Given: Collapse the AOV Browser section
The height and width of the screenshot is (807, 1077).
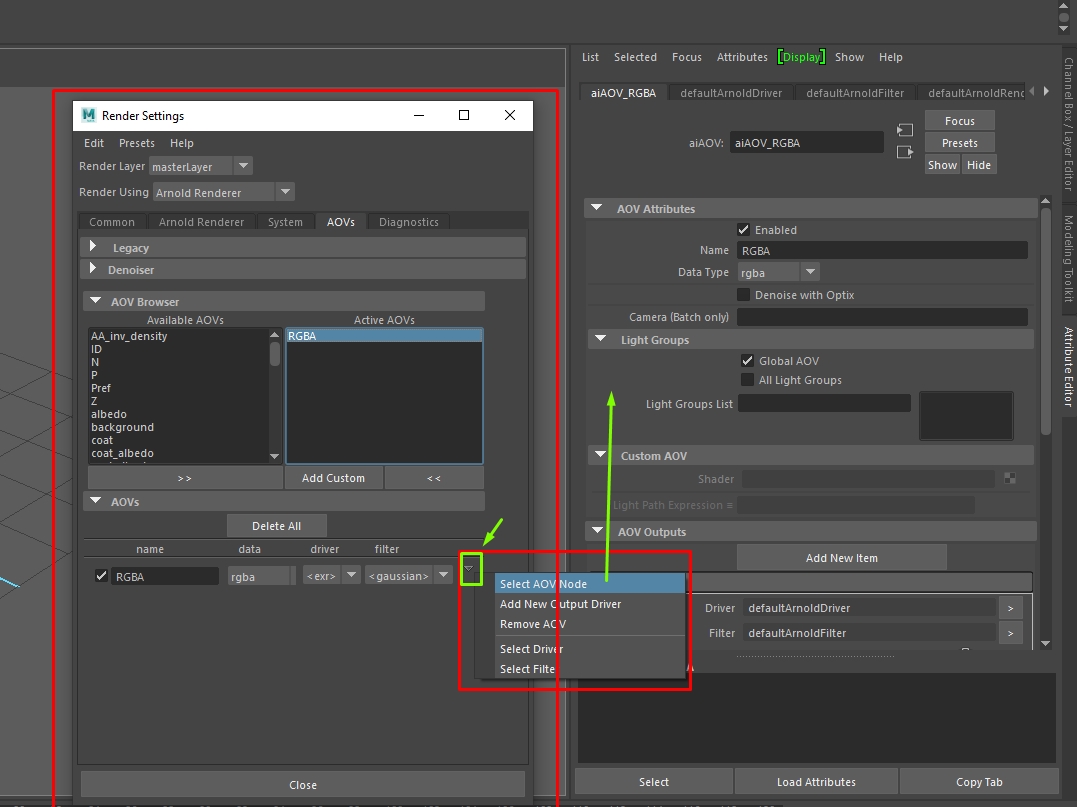Looking at the screenshot, I should point(95,301).
